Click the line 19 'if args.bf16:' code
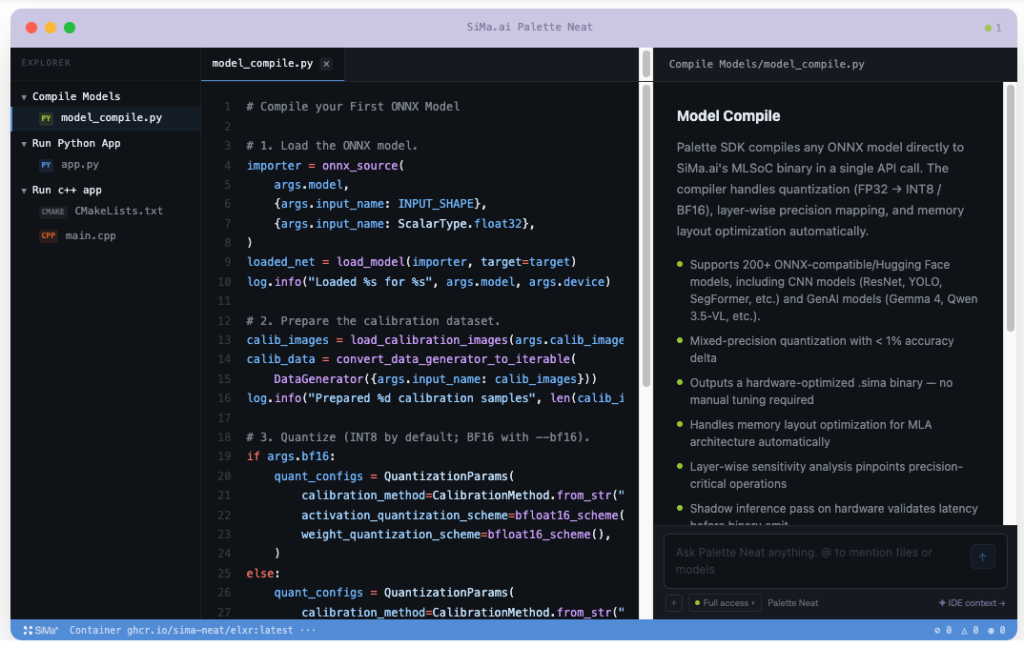Viewport: 1024px width, 647px height. click(291, 456)
